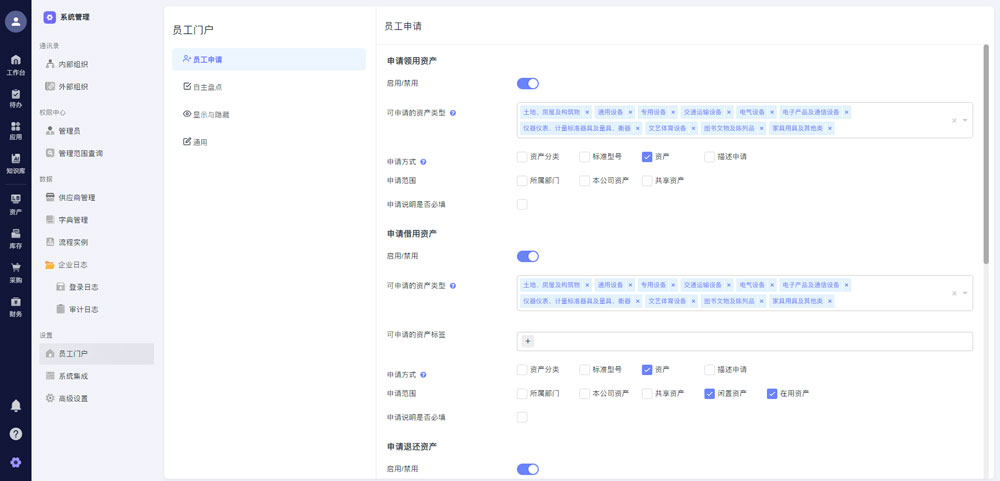Open 审计日志 under 企业日志
1000x481 pixels.
[96, 309]
